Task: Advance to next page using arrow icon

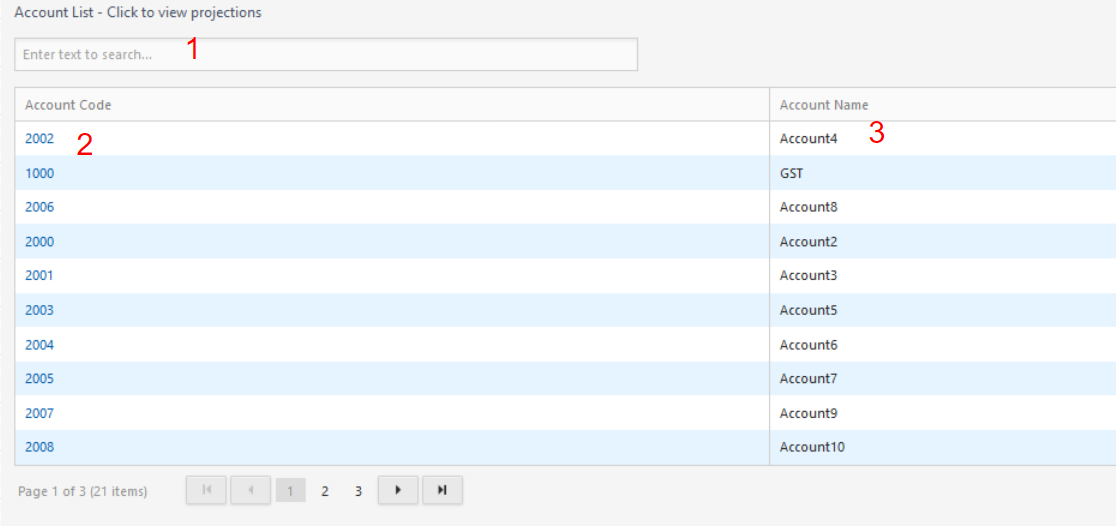Action: (x=398, y=490)
